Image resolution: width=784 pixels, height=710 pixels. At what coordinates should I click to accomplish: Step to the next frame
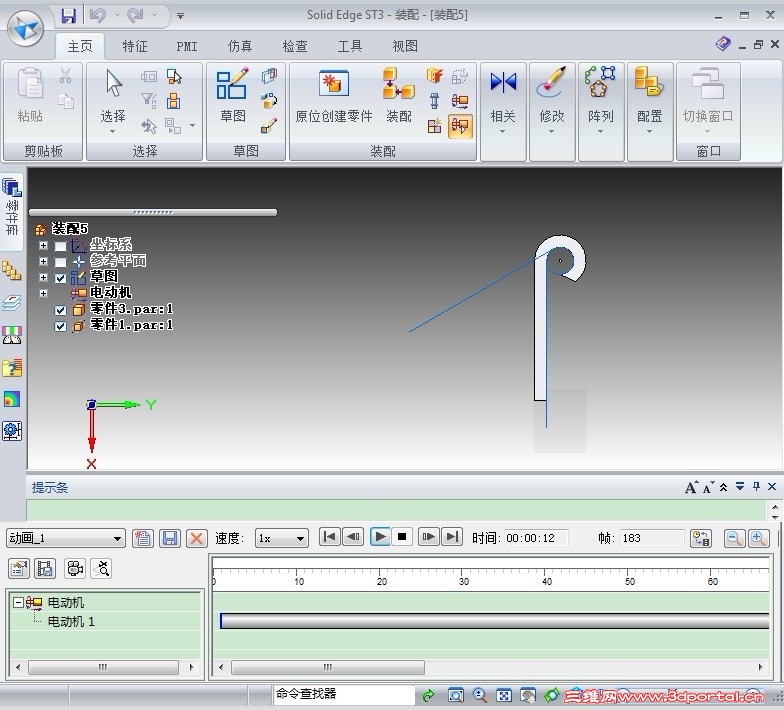click(428, 537)
